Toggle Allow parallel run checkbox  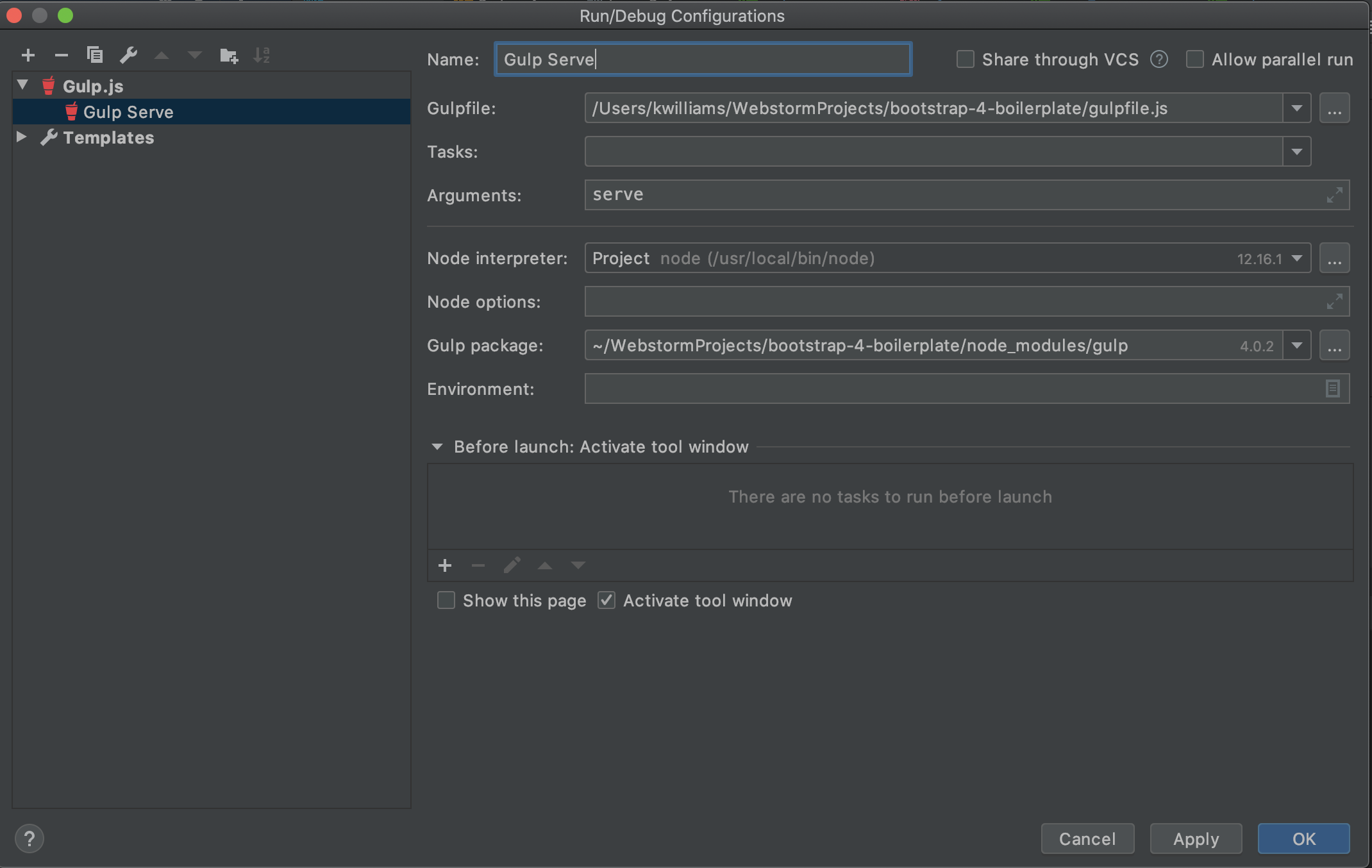1194,60
